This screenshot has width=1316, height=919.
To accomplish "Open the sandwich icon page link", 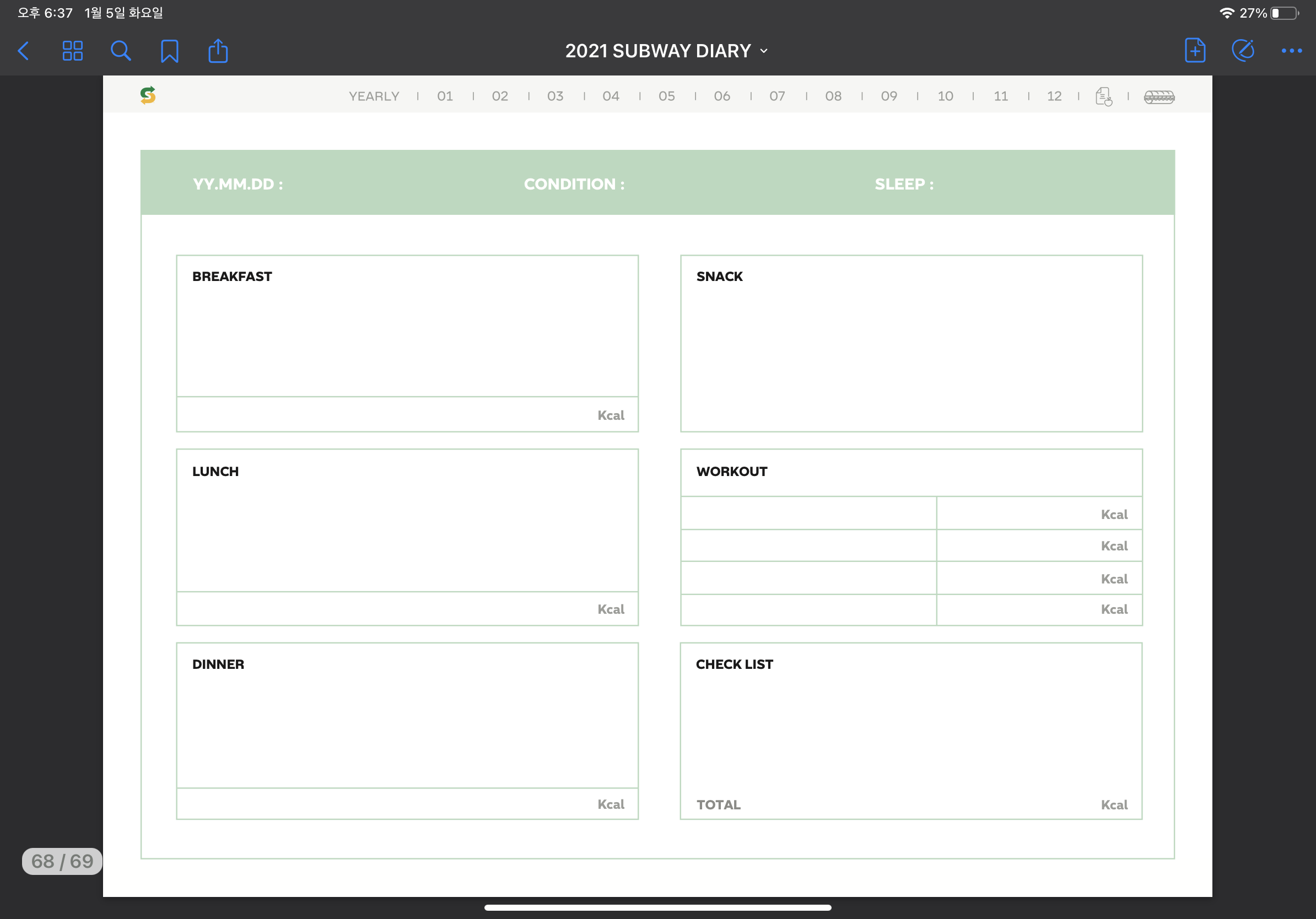I will point(1159,97).
